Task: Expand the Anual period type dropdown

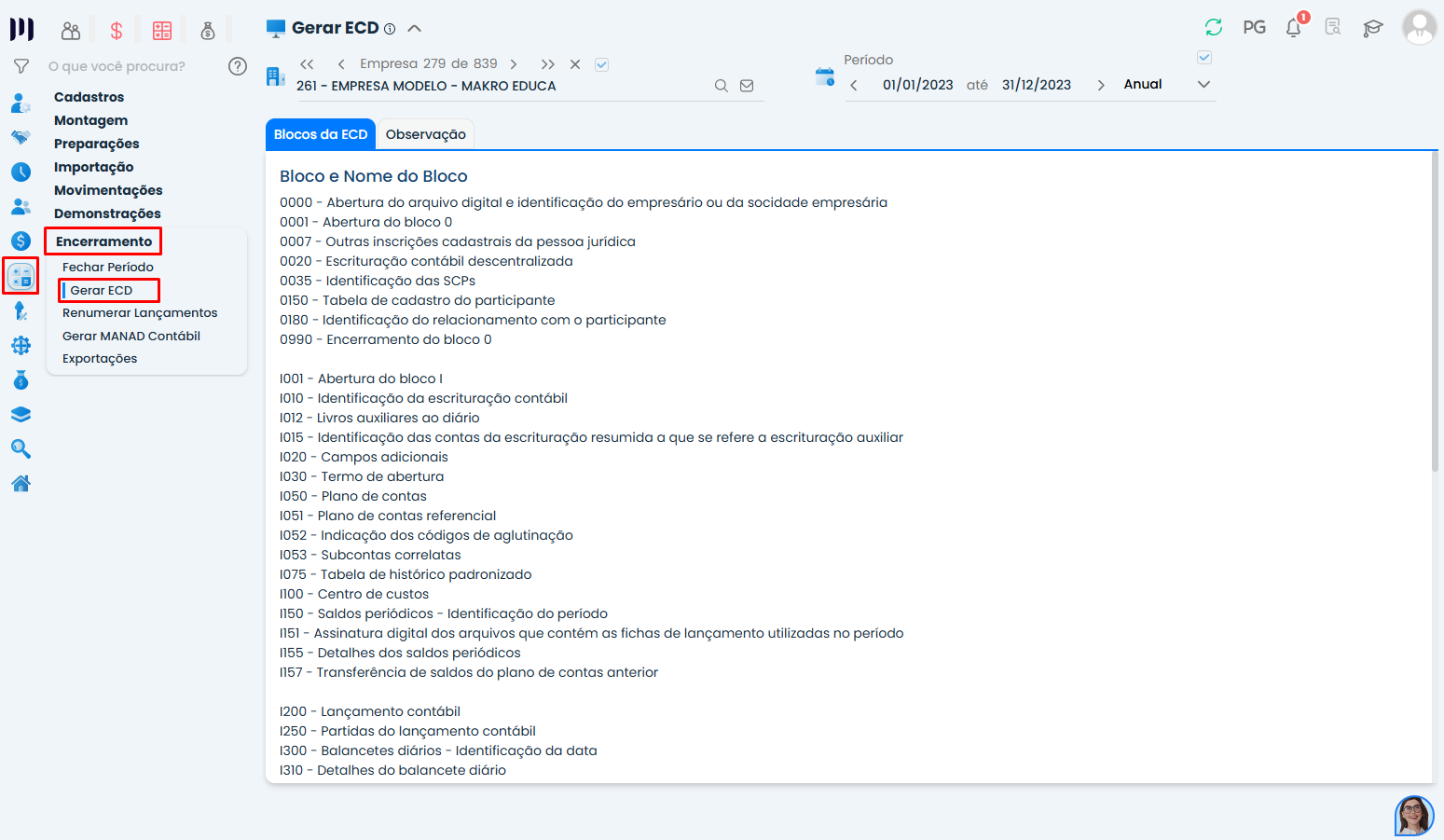Action: [1203, 85]
